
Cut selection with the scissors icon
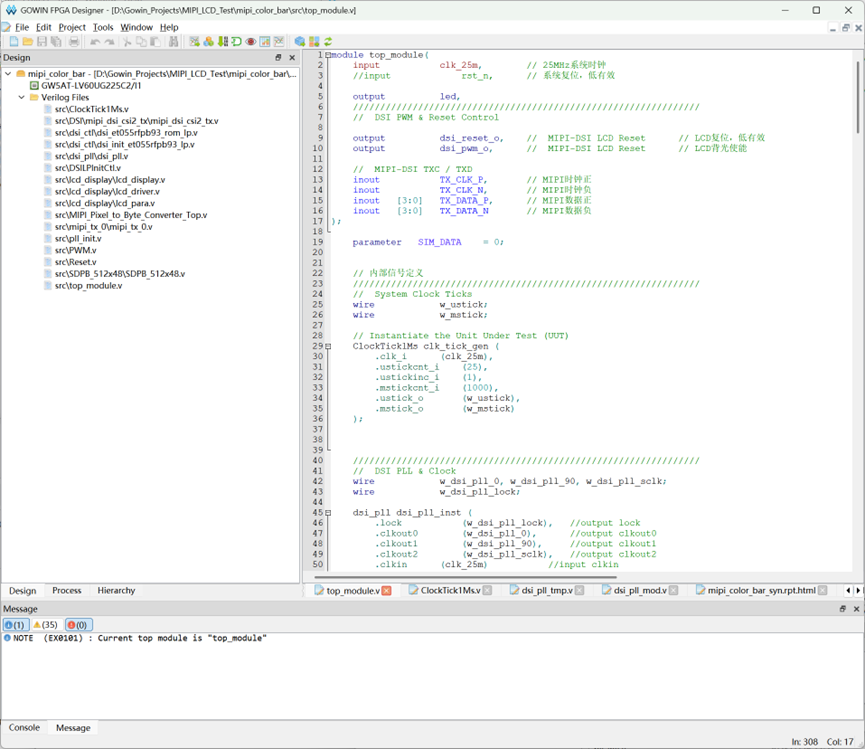(x=127, y=42)
